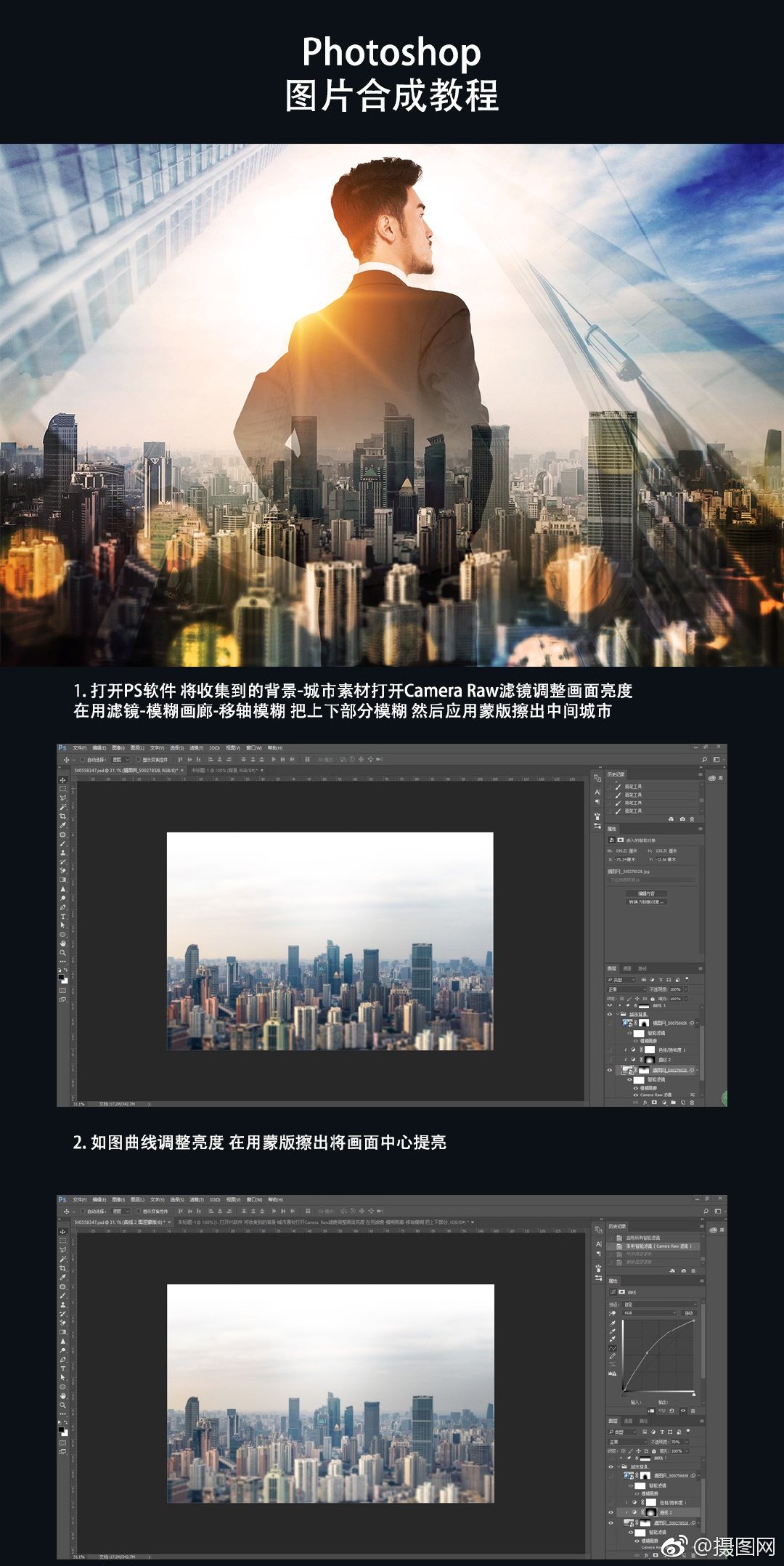Toggle Curves adjustment visibility eye in properties panel
Screen dimensions: 784x1566
coord(683,1411)
